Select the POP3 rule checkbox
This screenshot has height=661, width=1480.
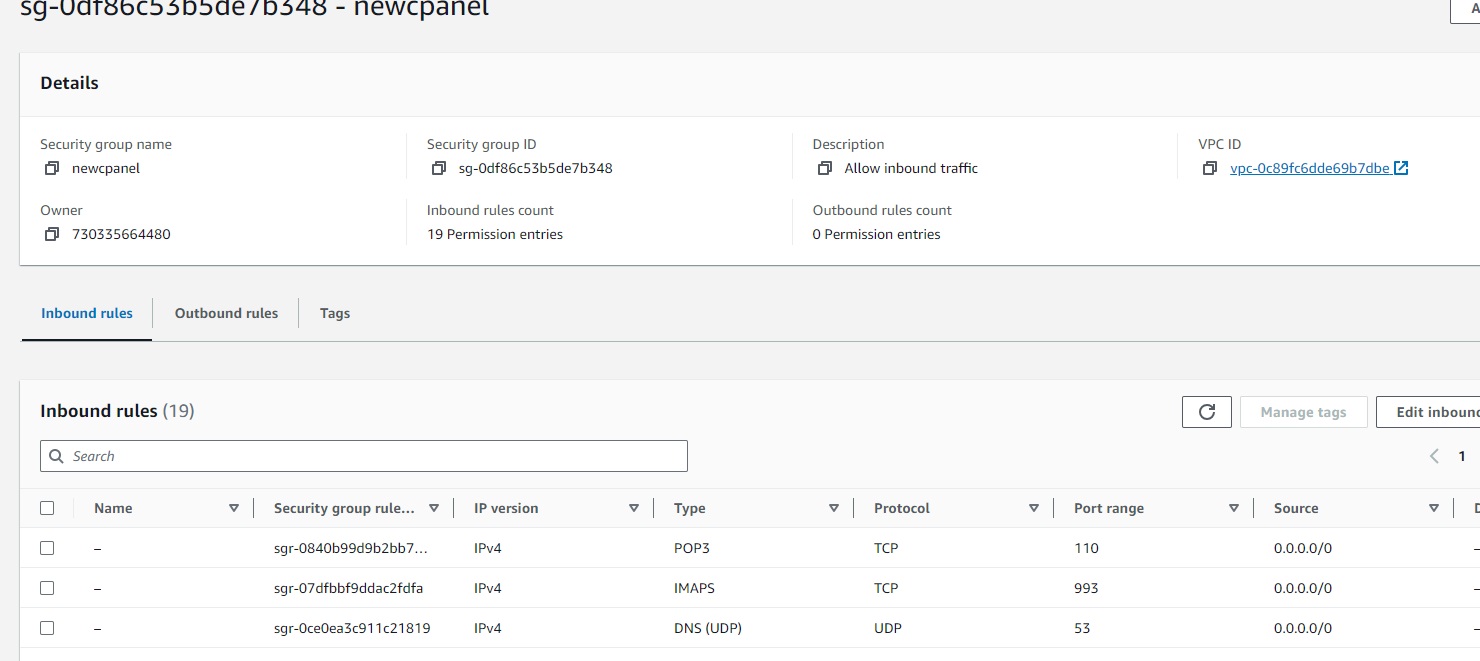click(47, 548)
